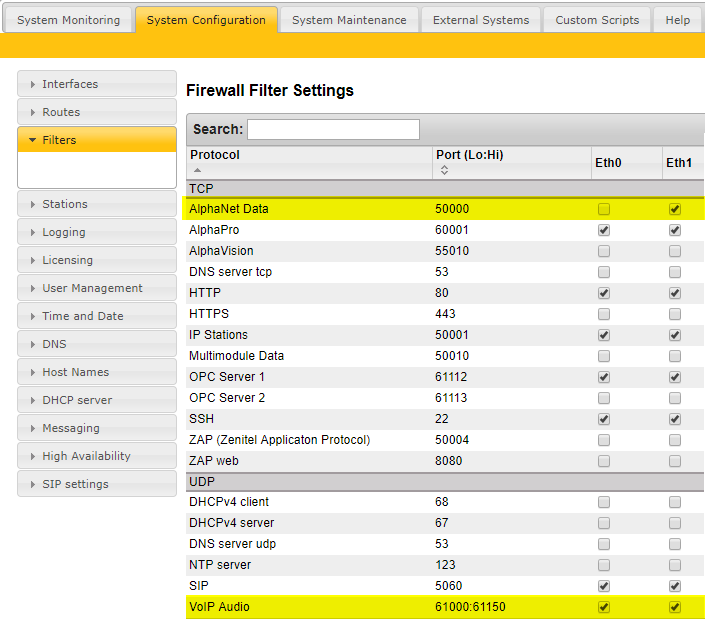Open the Help tab
This screenshot has width=705, height=619.
[678, 20]
